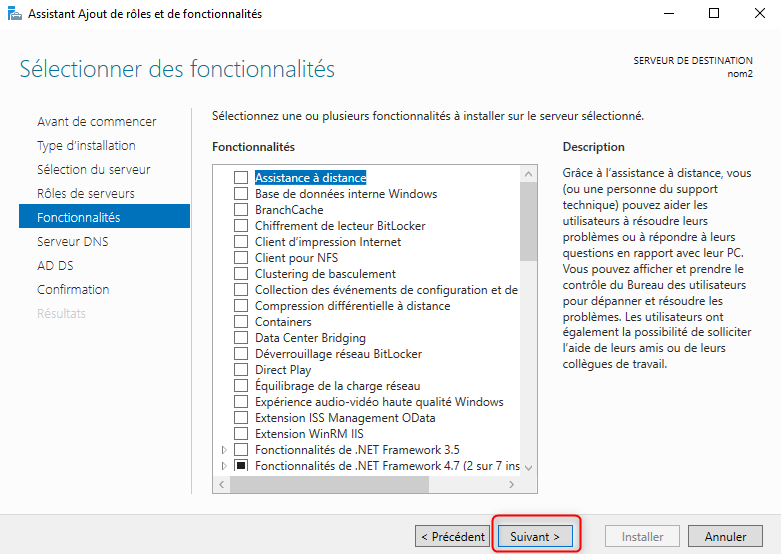The image size is (781, 554).
Task: Click the Suivant button
Action: tap(535, 537)
